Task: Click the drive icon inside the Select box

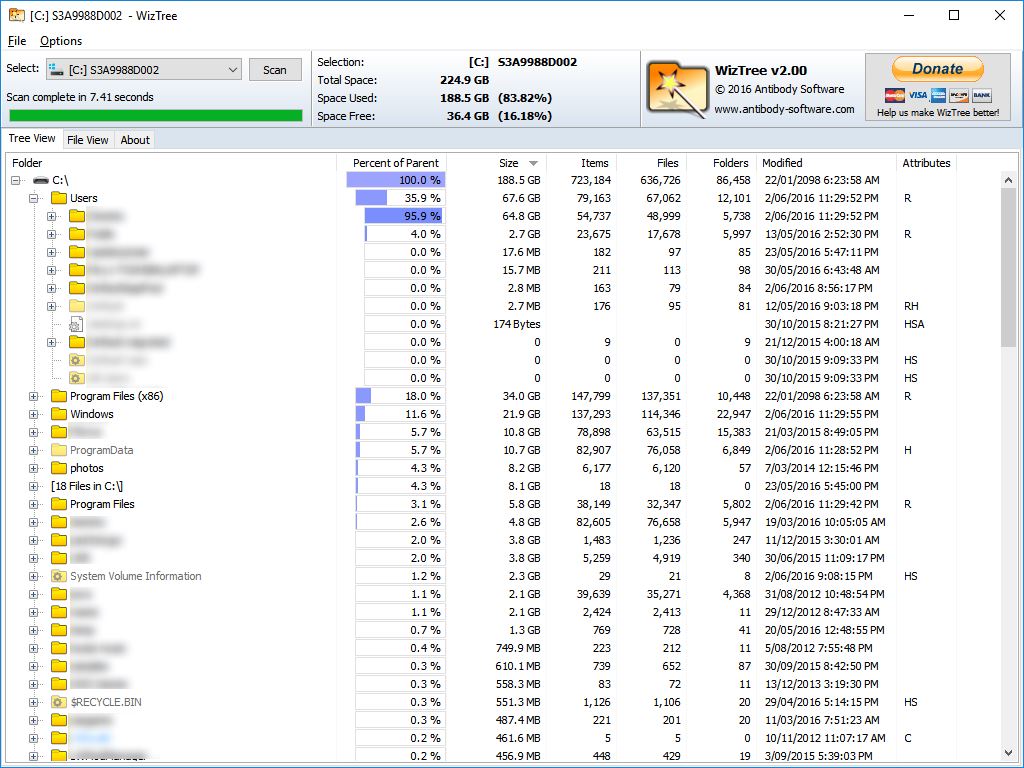Action: coord(56,69)
